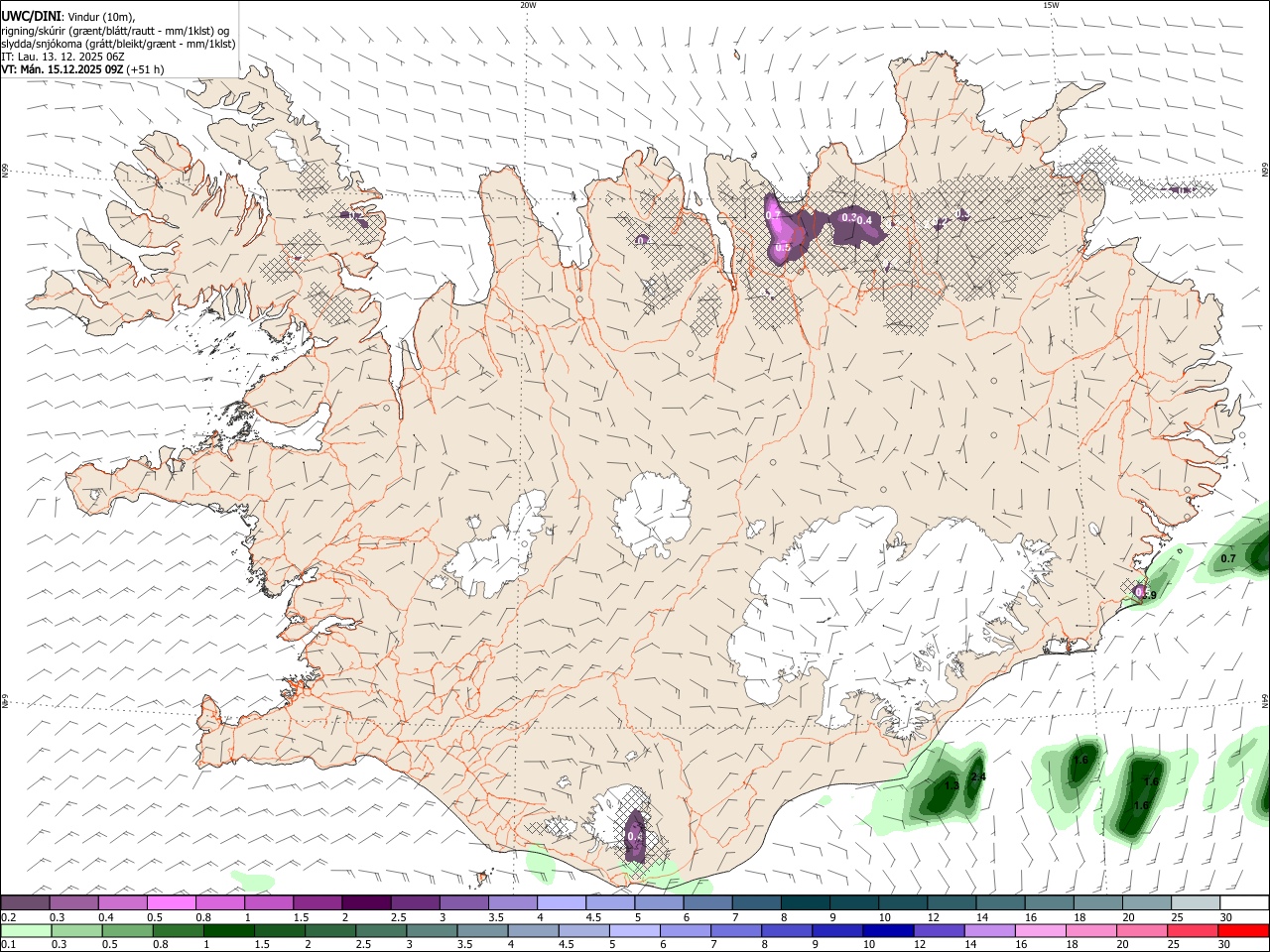Screen dimensions: 1270x952
Task: Click the "IT: Lau. 13. 12. 2025 06Z" line
Action: [63, 57]
